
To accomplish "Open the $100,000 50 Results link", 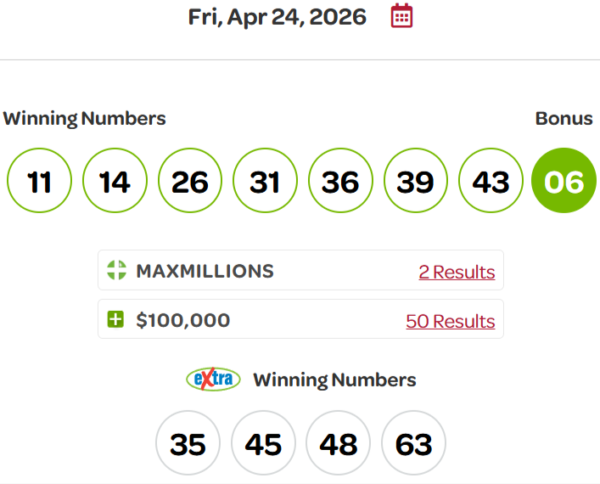I will 450,322.
